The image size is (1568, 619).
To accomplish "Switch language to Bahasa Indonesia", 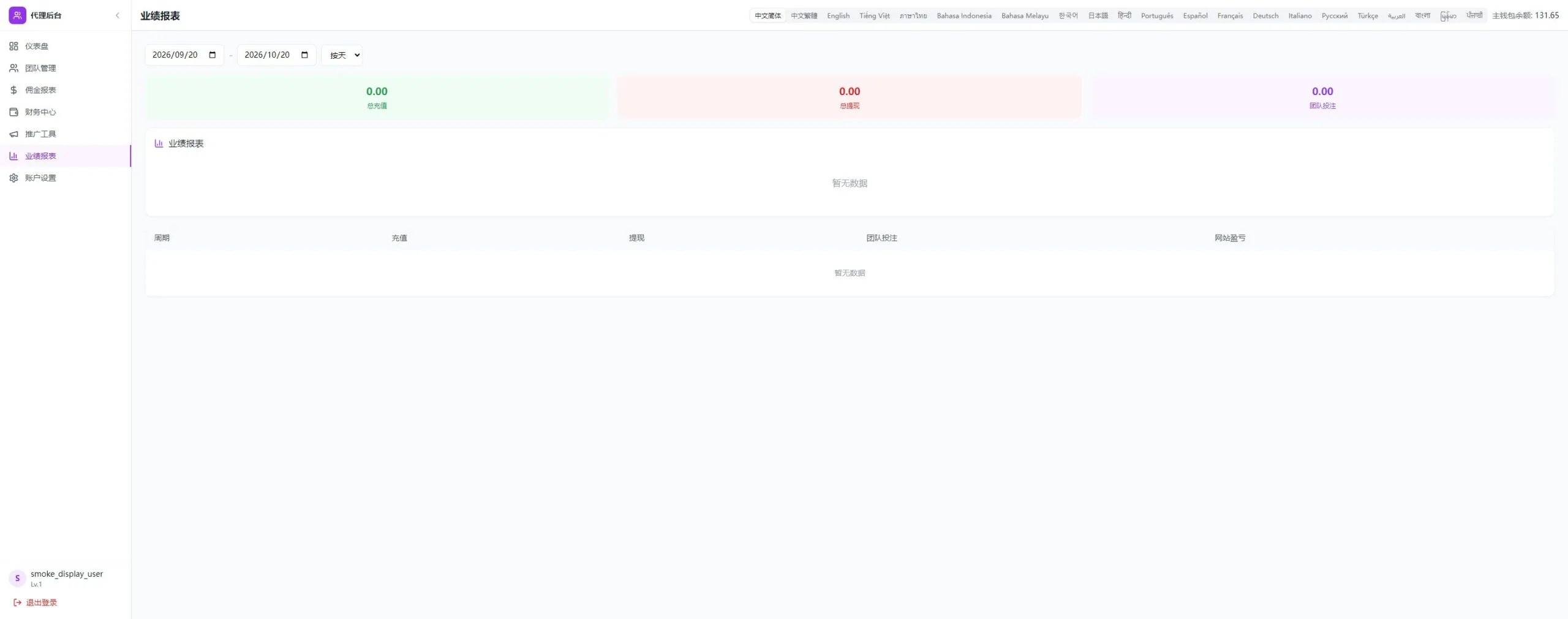I will point(963,15).
